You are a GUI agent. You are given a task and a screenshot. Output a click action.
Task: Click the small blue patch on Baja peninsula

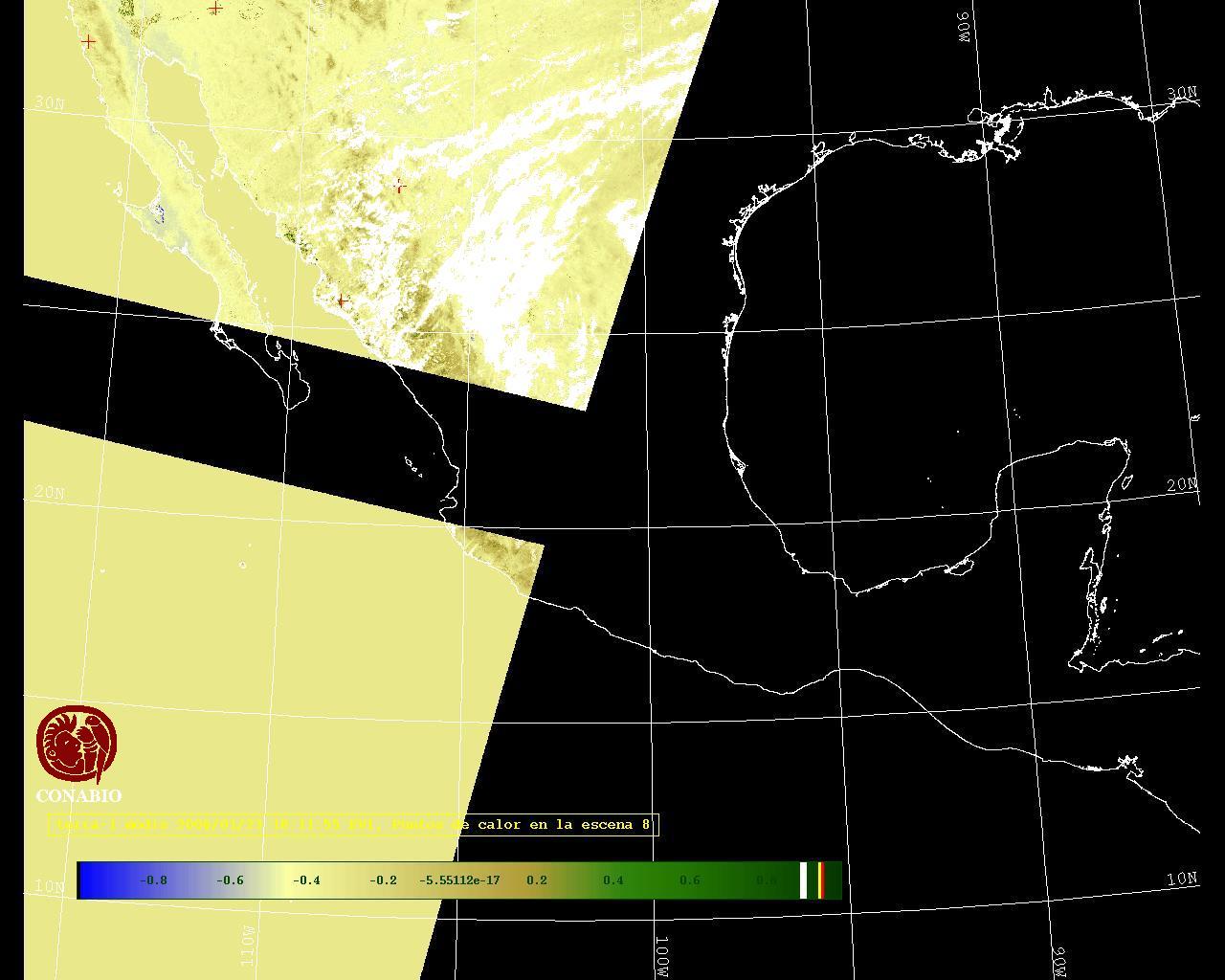coord(159,213)
